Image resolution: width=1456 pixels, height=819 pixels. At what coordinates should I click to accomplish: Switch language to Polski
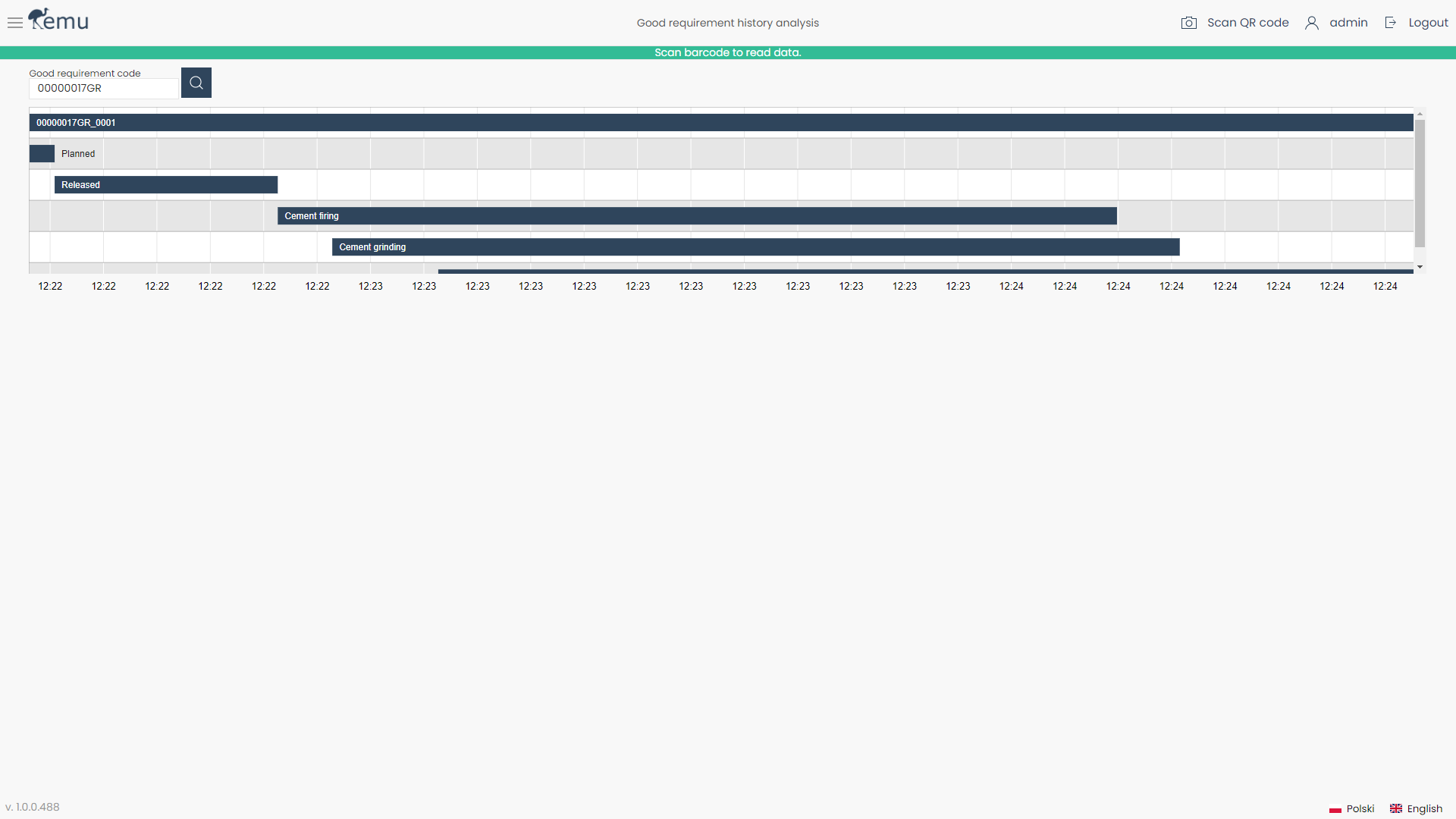[1360, 809]
